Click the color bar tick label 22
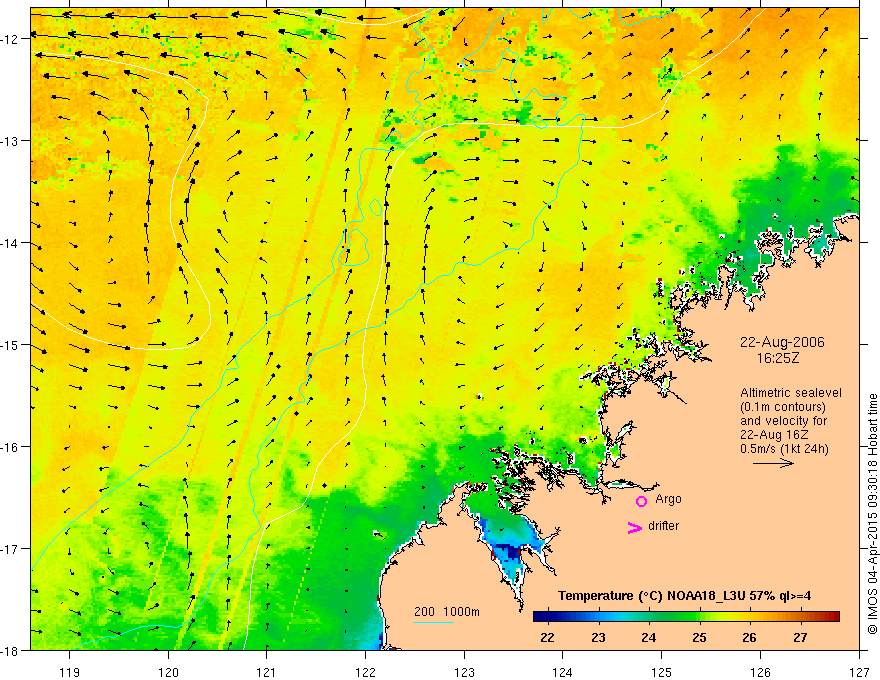Viewport: 880px width, 680px height. (547, 637)
